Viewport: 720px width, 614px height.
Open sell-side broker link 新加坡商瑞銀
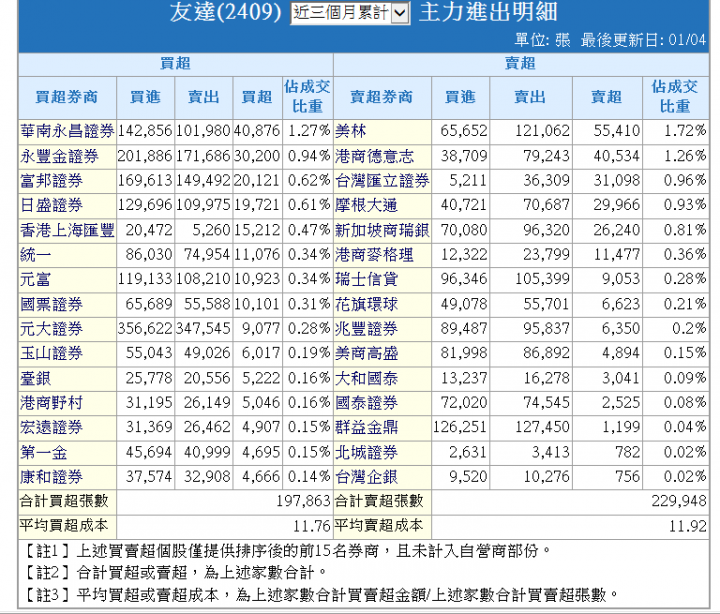click(382, 230)
